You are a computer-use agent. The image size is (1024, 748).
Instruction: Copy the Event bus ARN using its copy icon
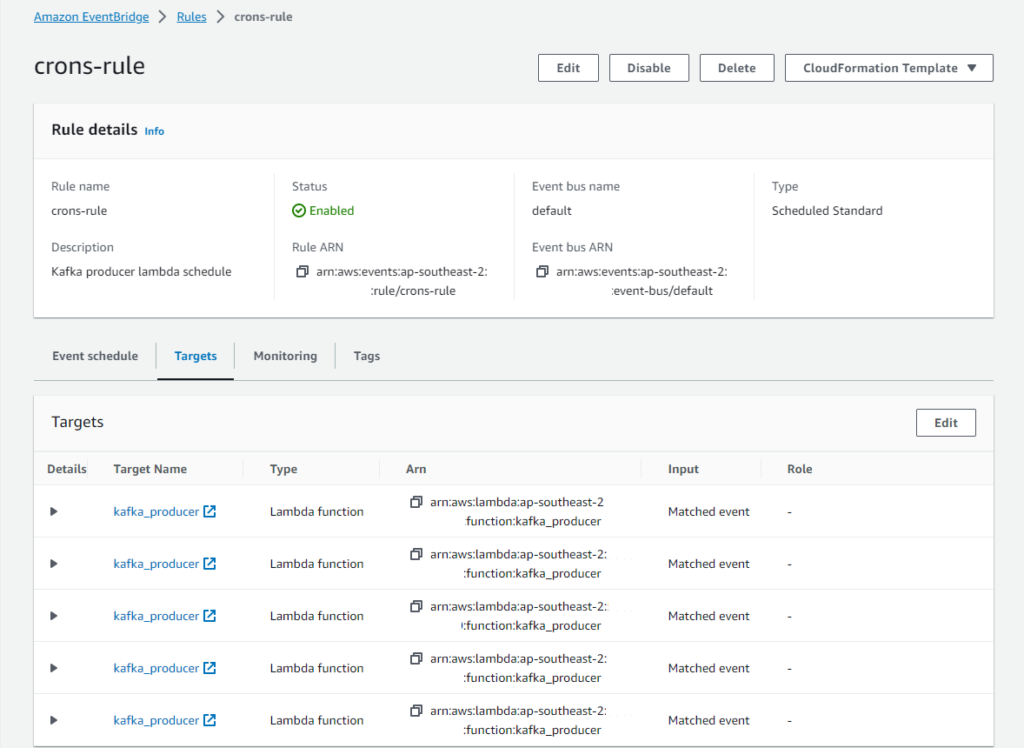point(543,271)
